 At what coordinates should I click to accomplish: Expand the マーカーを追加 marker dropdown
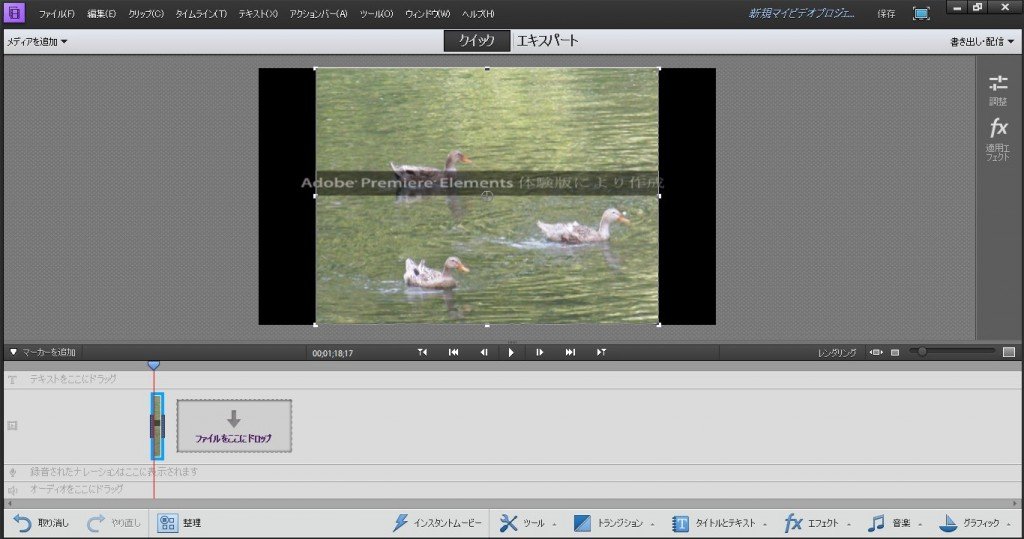[x=43, y=352]
